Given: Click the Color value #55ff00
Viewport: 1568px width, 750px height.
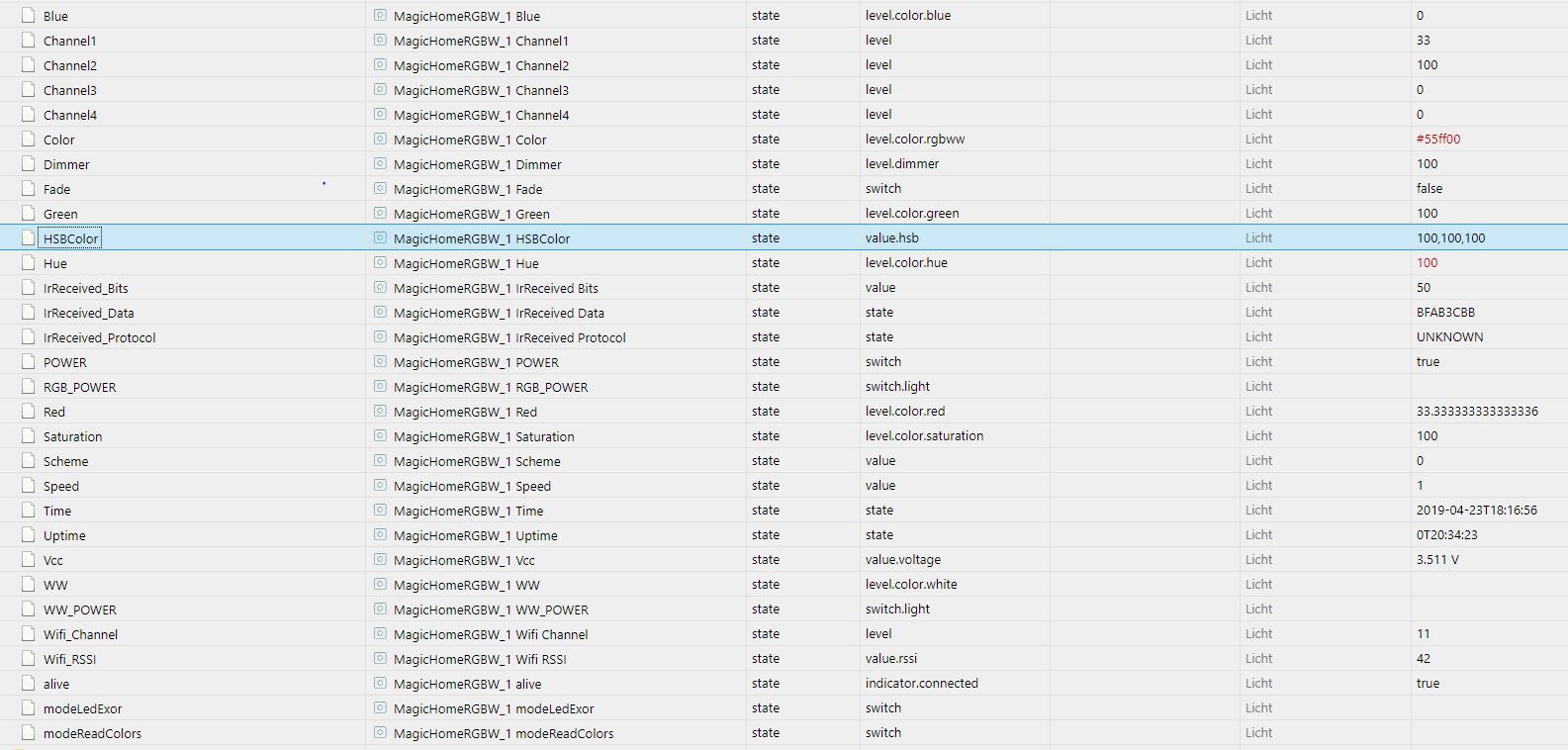Looking at the screenshot, I should tap(1438, 140).
